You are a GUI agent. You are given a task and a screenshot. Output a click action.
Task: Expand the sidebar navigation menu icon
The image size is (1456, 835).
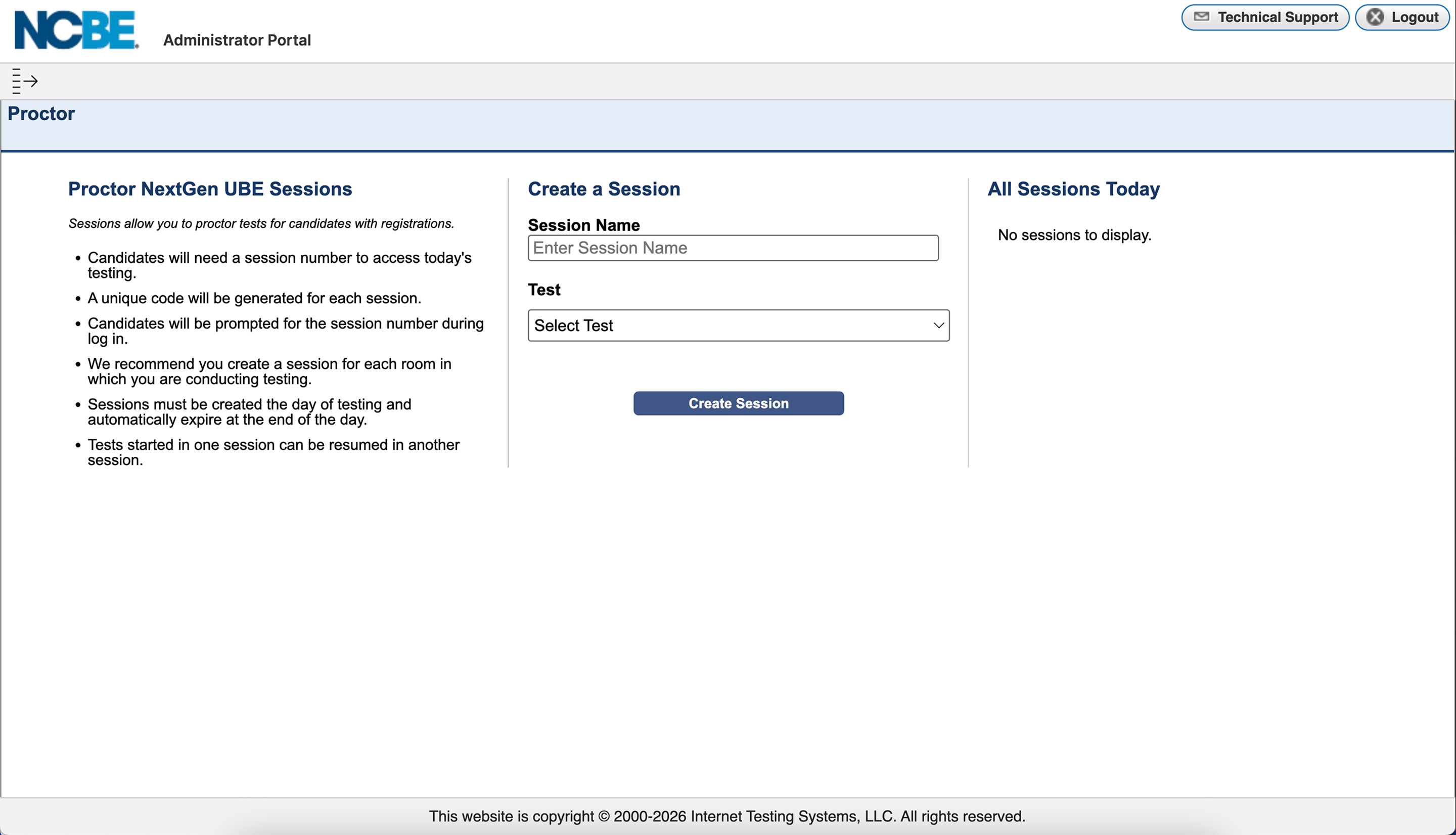pyautogui.click(x=25, y=81)
